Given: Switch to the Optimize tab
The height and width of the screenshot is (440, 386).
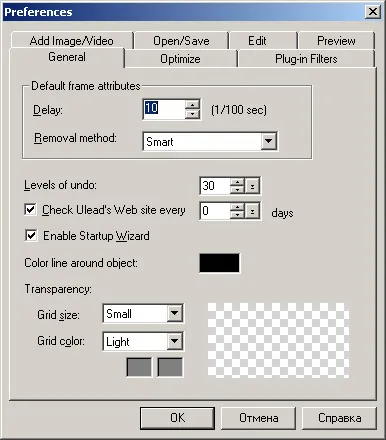Looking at the screenshot, I should click(x=180, y=59).
